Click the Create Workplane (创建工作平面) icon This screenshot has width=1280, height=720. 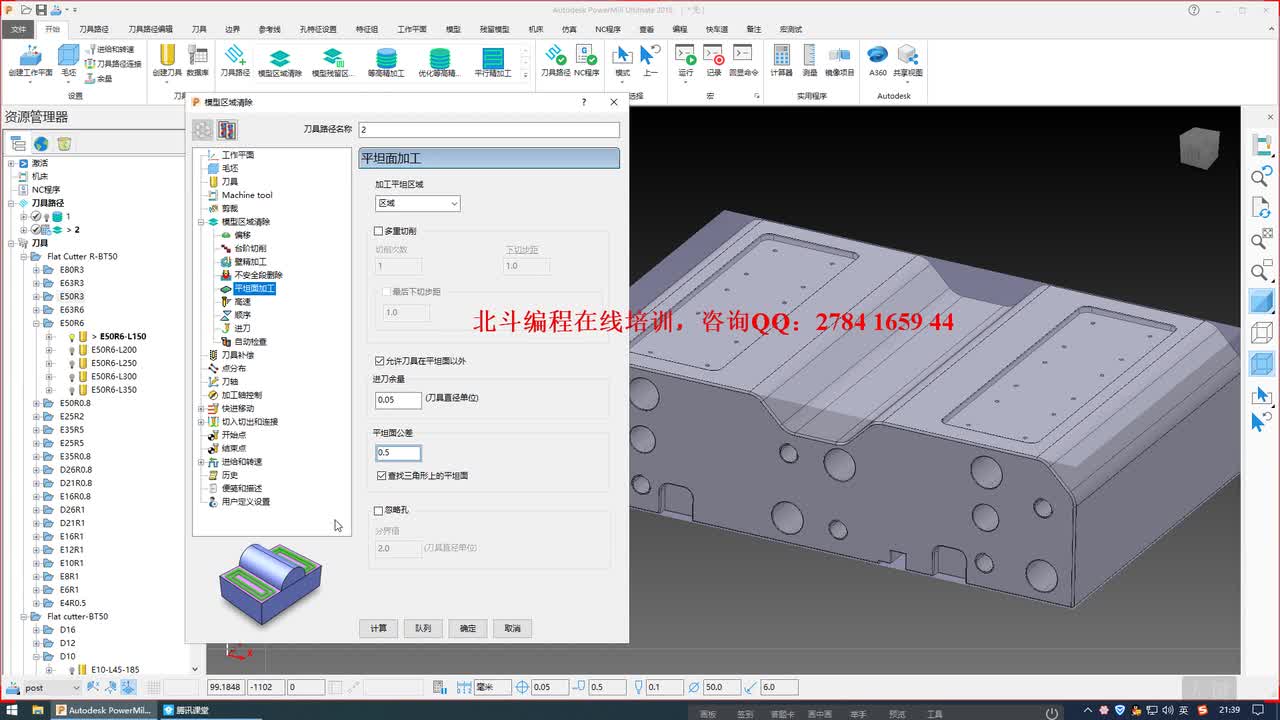click(x=30, y=60)
